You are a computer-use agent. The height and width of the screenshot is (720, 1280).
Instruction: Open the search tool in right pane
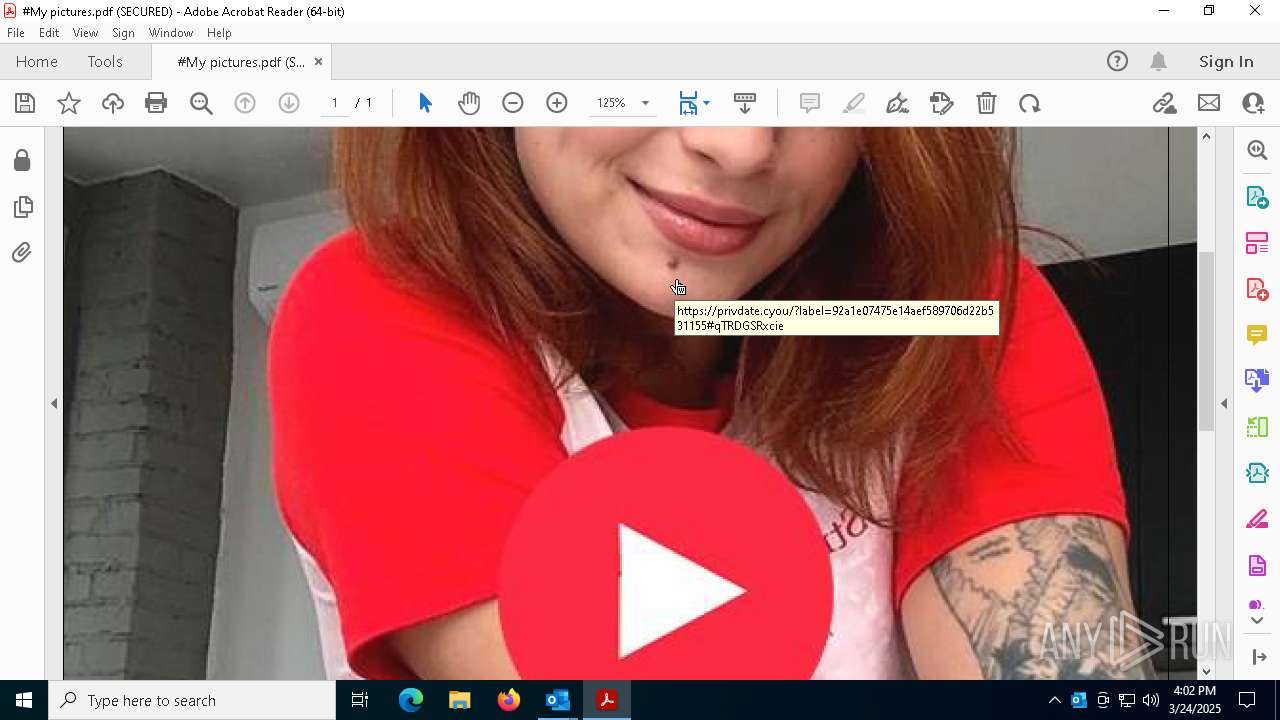[x=1257, y=150]
